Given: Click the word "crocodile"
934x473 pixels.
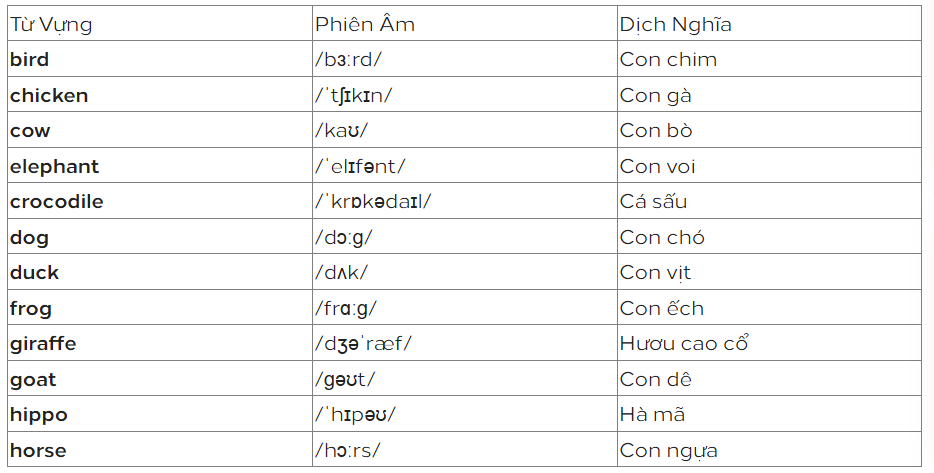Looking at the screenshot, I should pos(57,202).
